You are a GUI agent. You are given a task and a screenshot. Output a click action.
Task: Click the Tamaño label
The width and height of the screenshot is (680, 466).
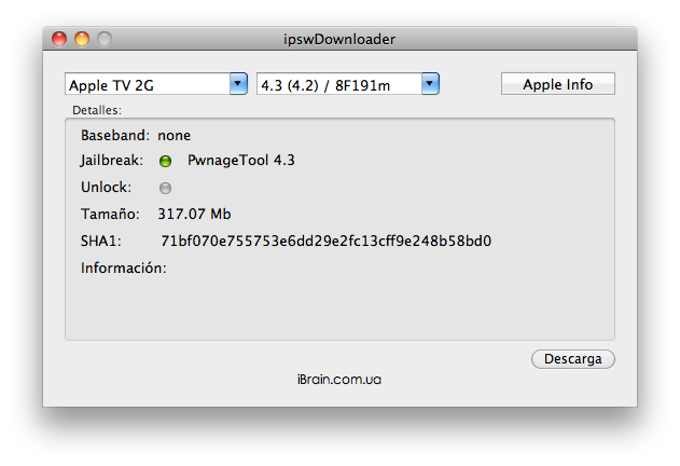pyautogui.click(x=110, y=214)
